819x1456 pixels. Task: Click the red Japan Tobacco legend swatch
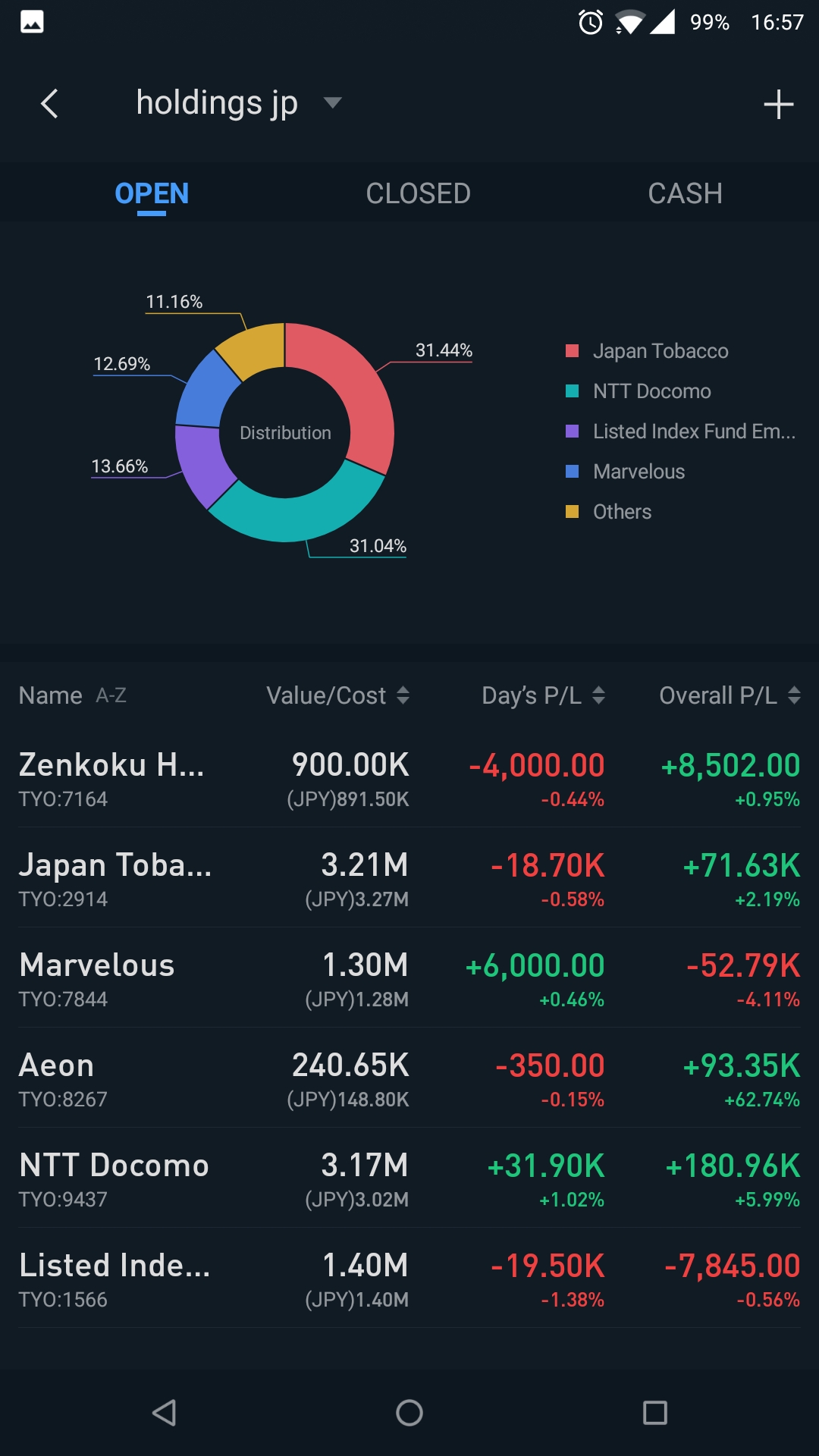click(x=573, y=351)
